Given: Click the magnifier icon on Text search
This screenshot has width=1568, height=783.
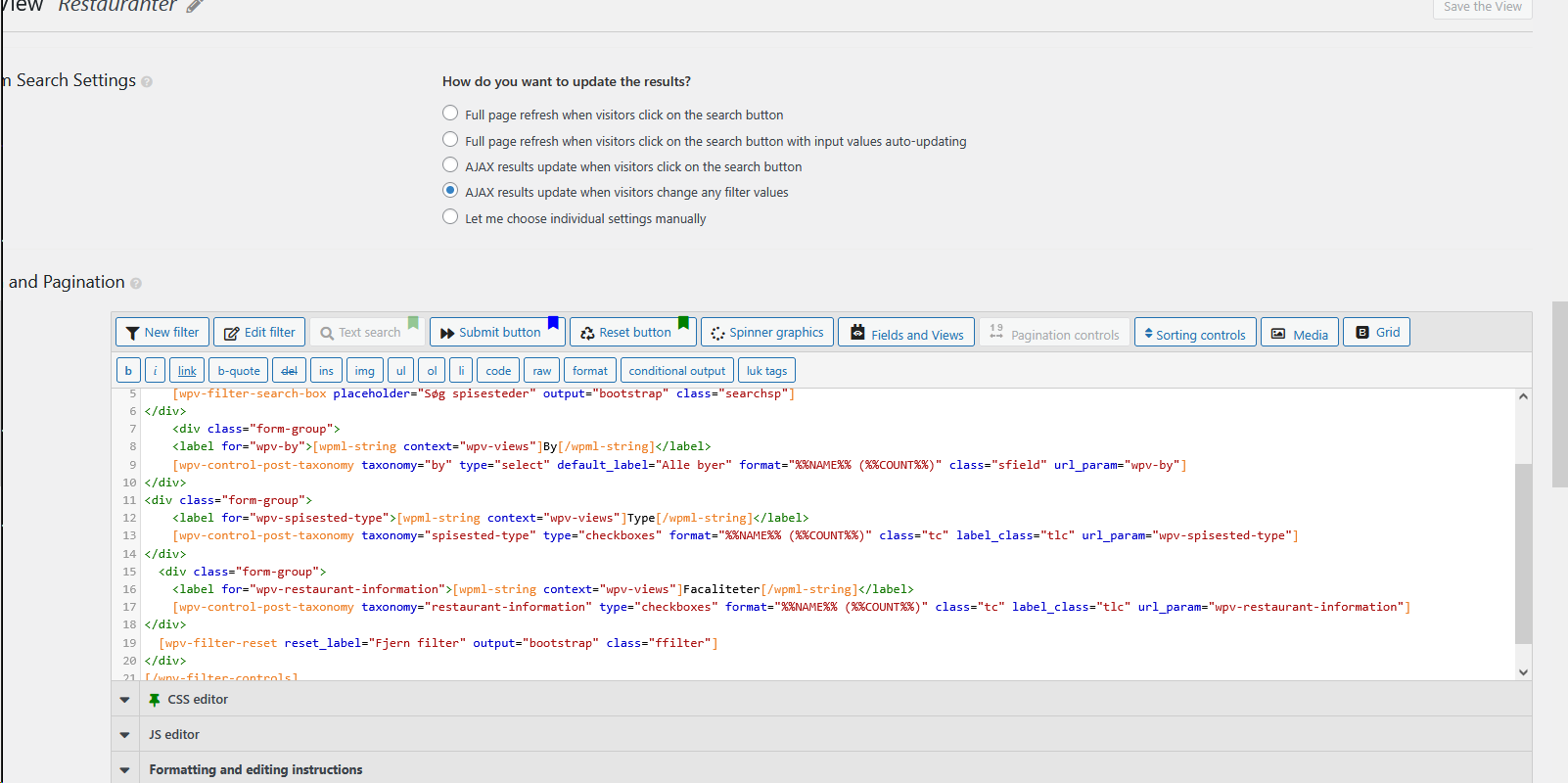Looking at the screenshot, I should [327, 333].
